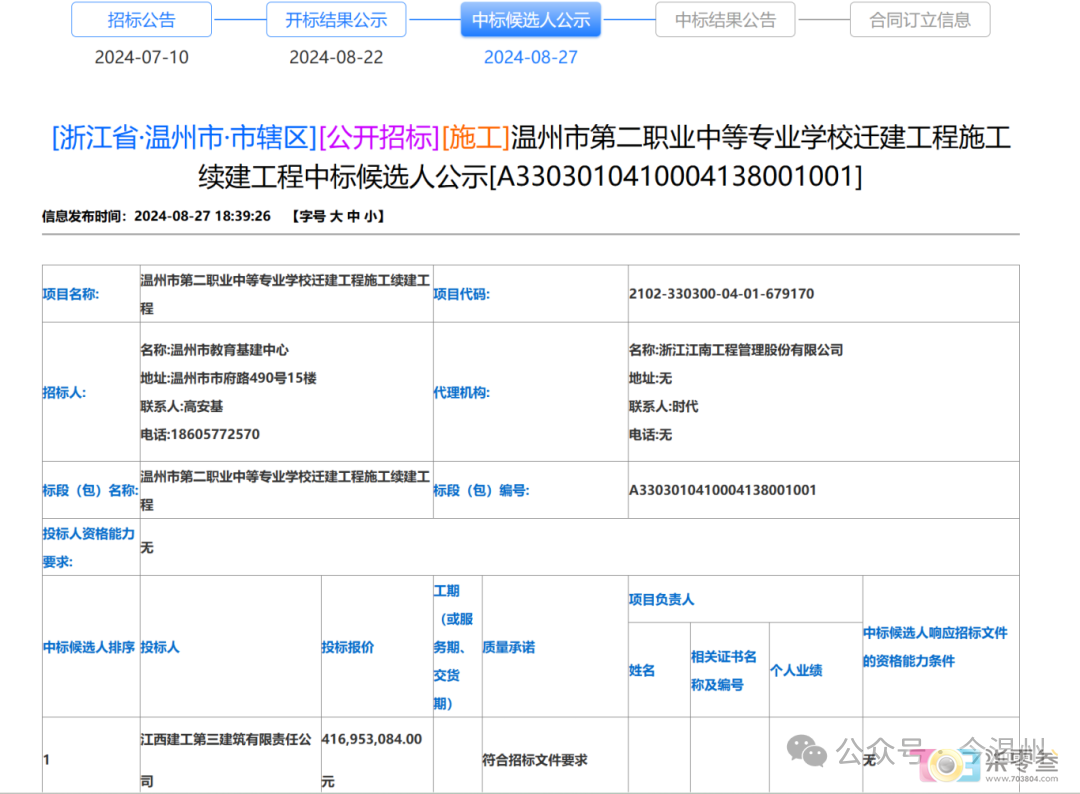Click 浙江江南工程管理股份有限公司 agency name
The height and width of the screenshot is (794, 1080).
coord(751,350)
